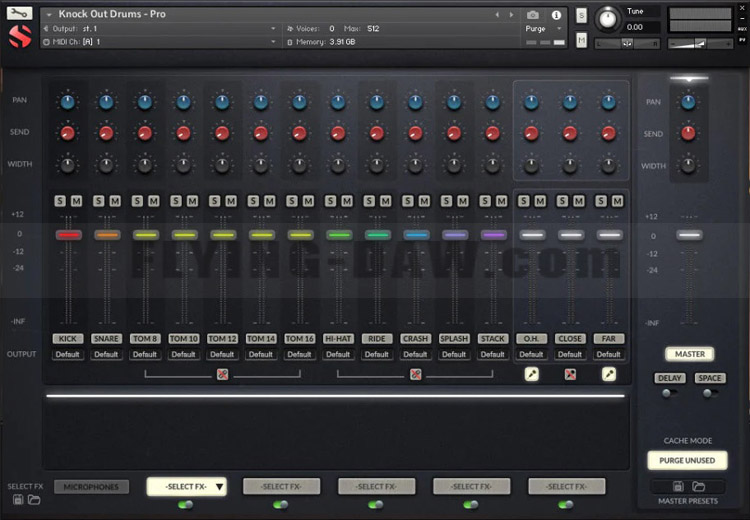The width and height of the screenshot is (750, 520).
Task: Click the master send knob
Action: [x=688, y=134]
